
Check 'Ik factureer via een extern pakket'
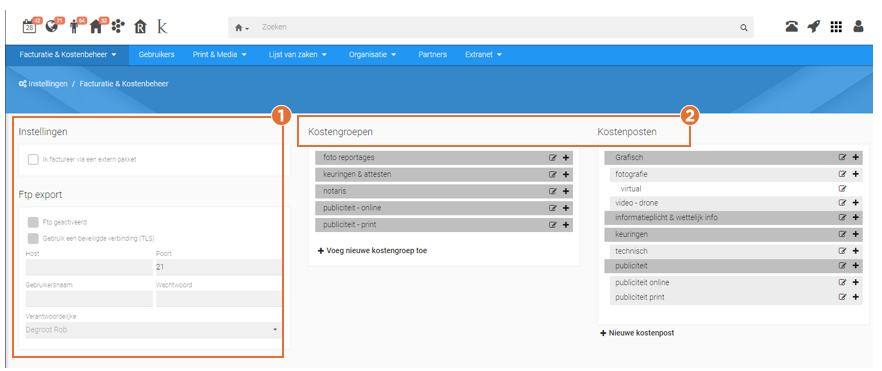tap(33, 160)
